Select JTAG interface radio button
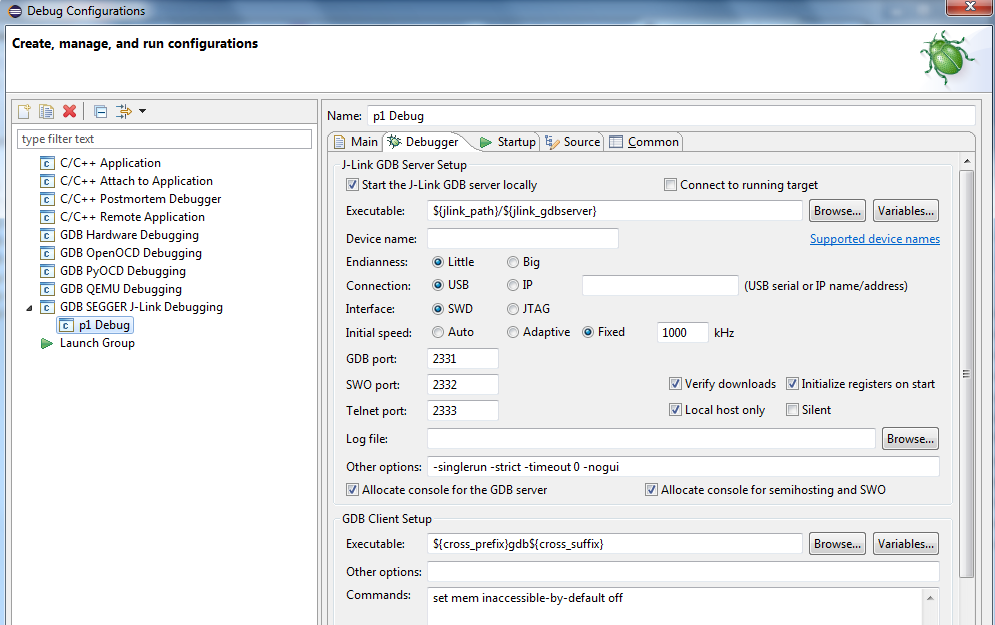The height and width of the screenshot is (625, 995). [x=513, y=309]
